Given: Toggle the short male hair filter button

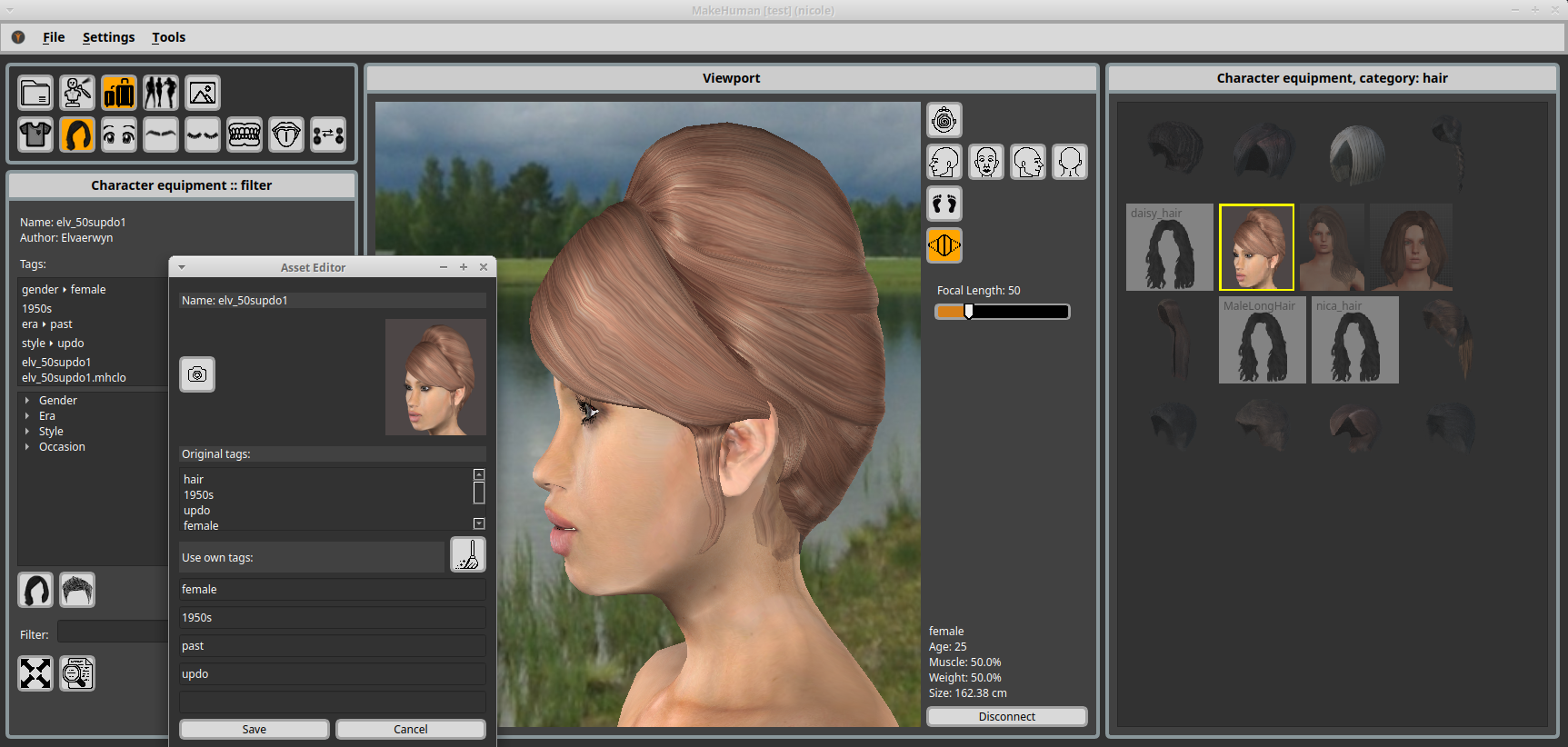Looking at the screenshot, I should [x=77, y=591].
